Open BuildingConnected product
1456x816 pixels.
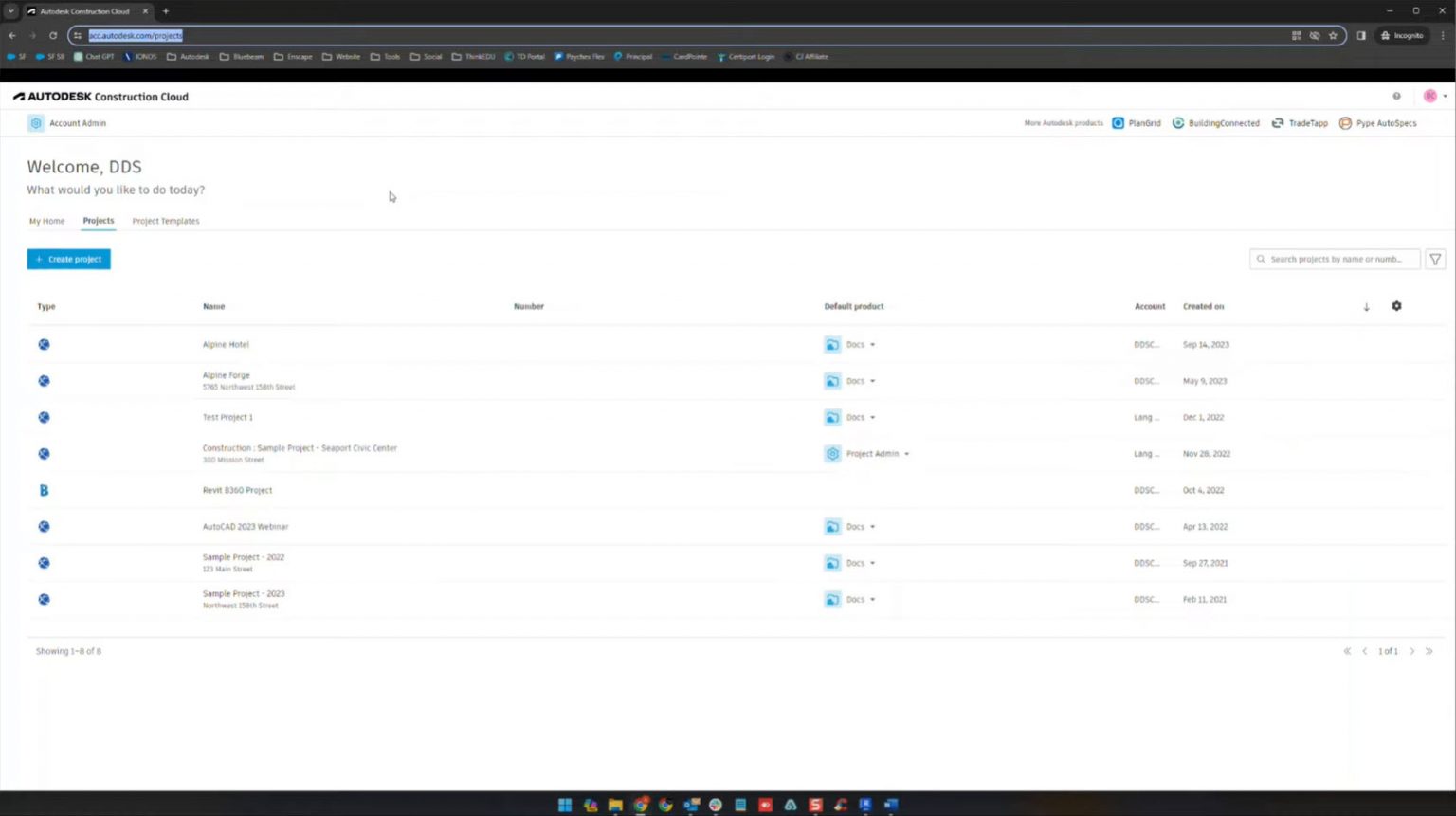1216,123
